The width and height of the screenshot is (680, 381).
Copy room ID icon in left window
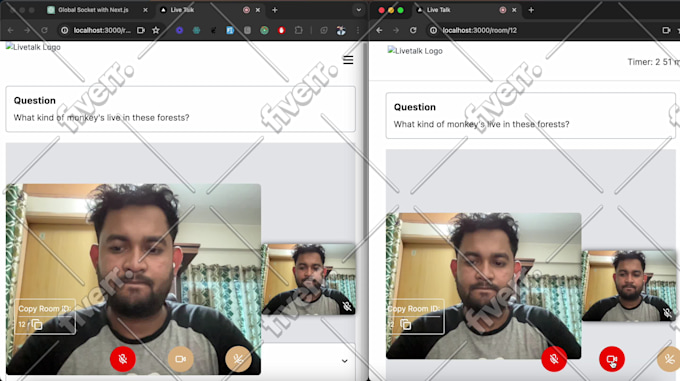click(37, 324)
